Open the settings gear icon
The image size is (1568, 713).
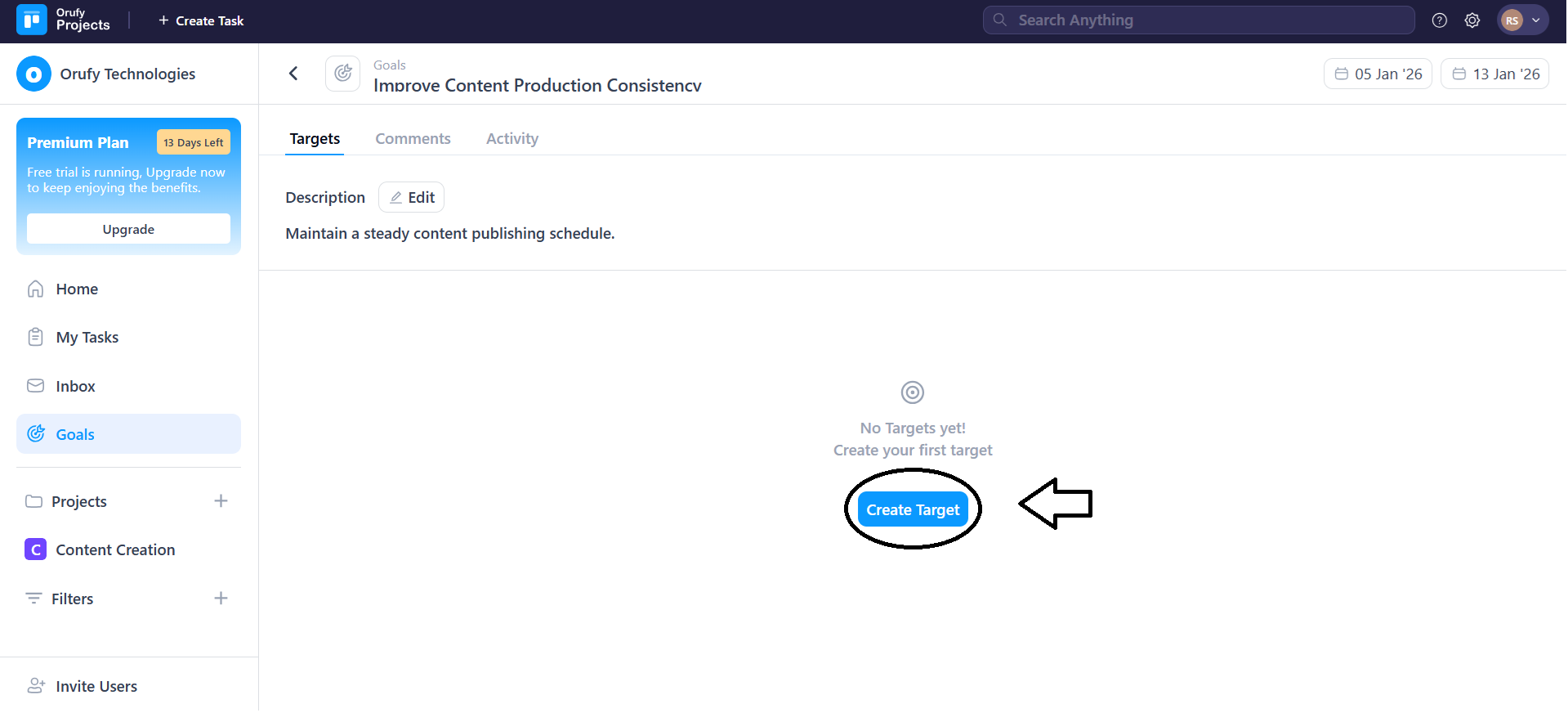click(1472, 20)
